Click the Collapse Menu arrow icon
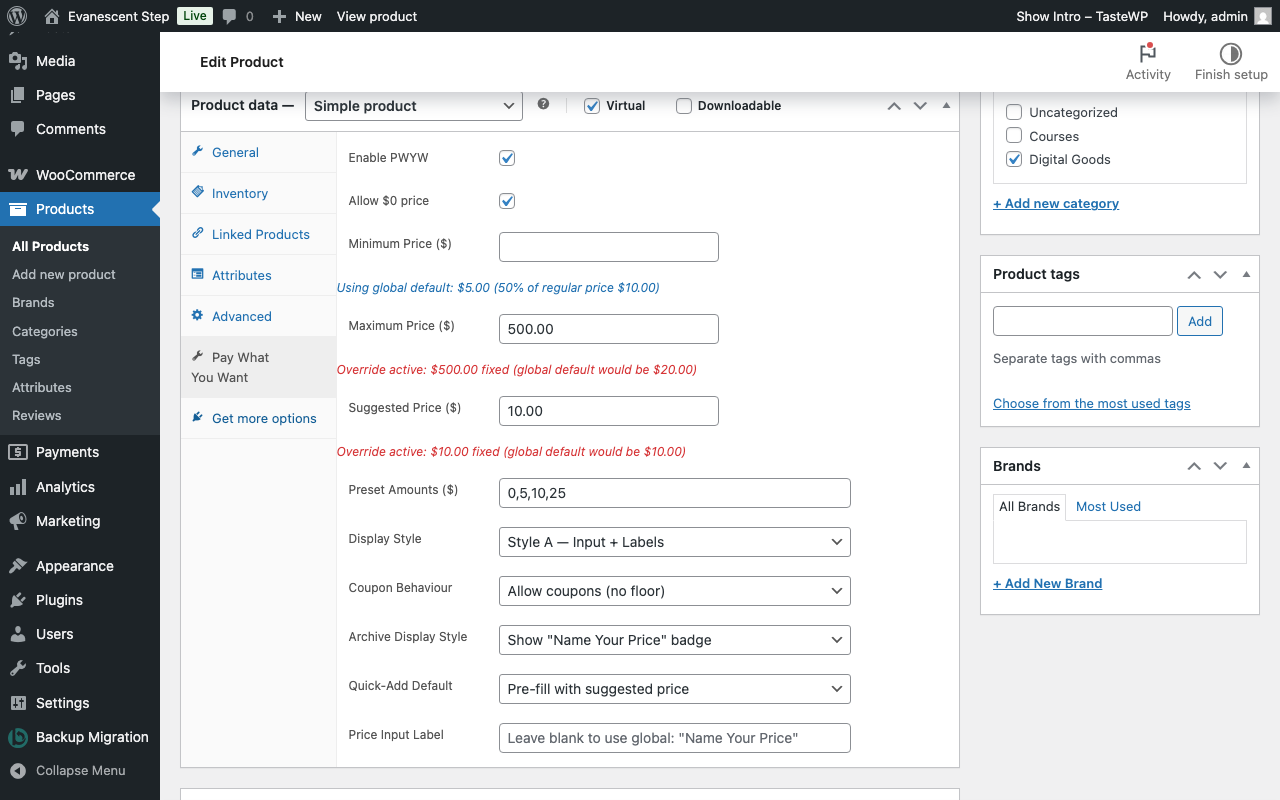 coord(18,771)
